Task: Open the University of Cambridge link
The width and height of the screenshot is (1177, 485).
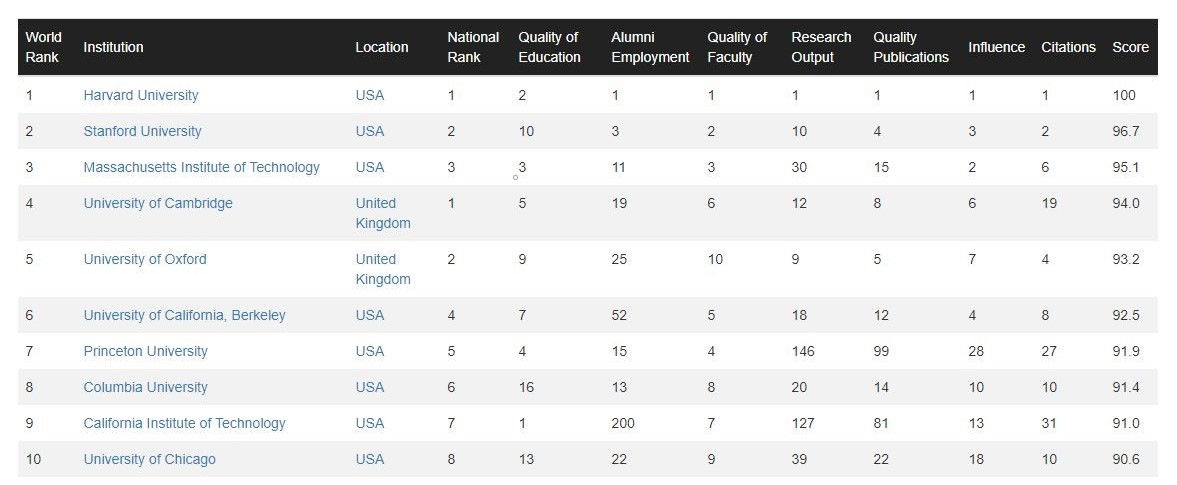Action: click(x=158, y=203)
